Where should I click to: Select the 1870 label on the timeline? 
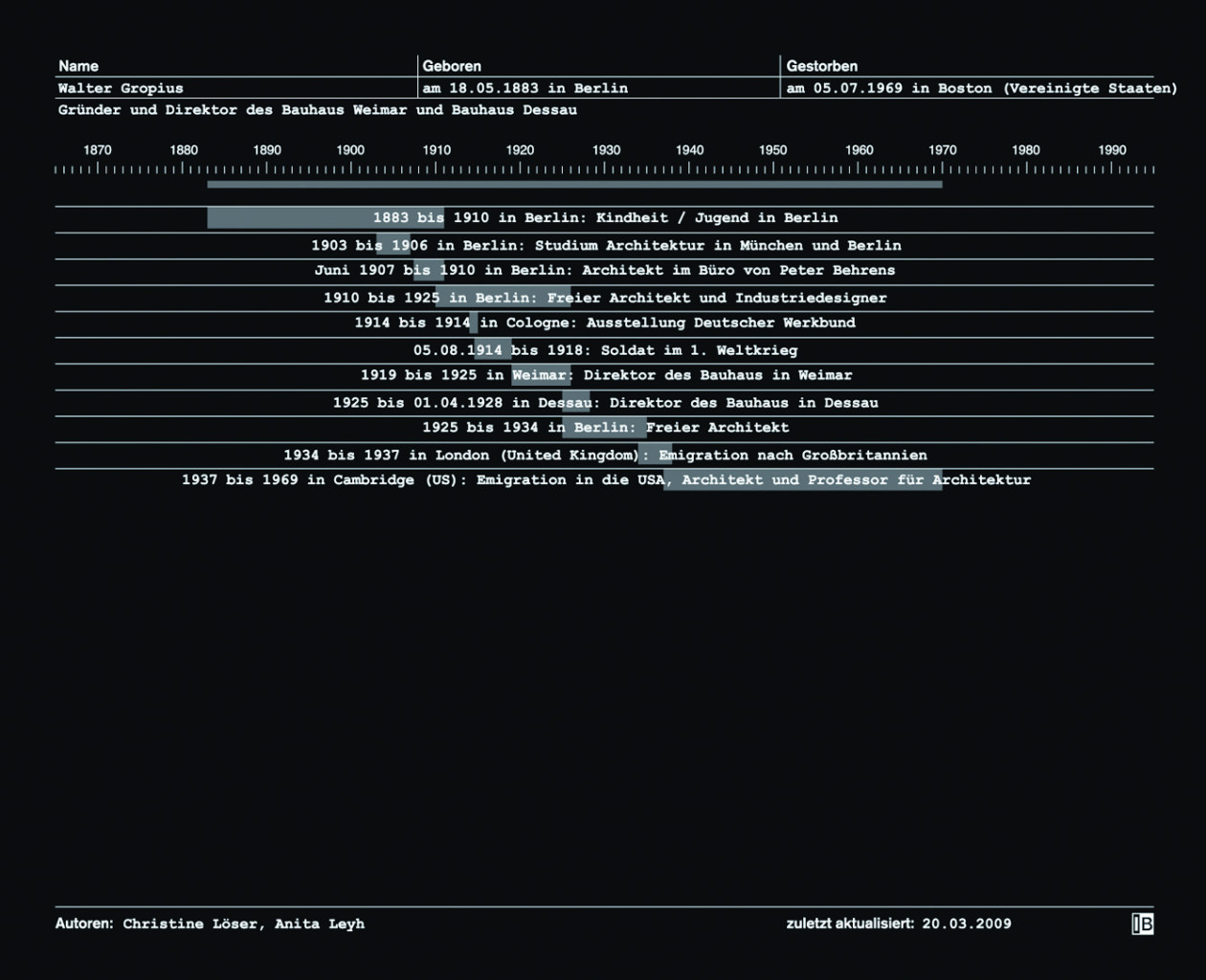click(98, 150)
